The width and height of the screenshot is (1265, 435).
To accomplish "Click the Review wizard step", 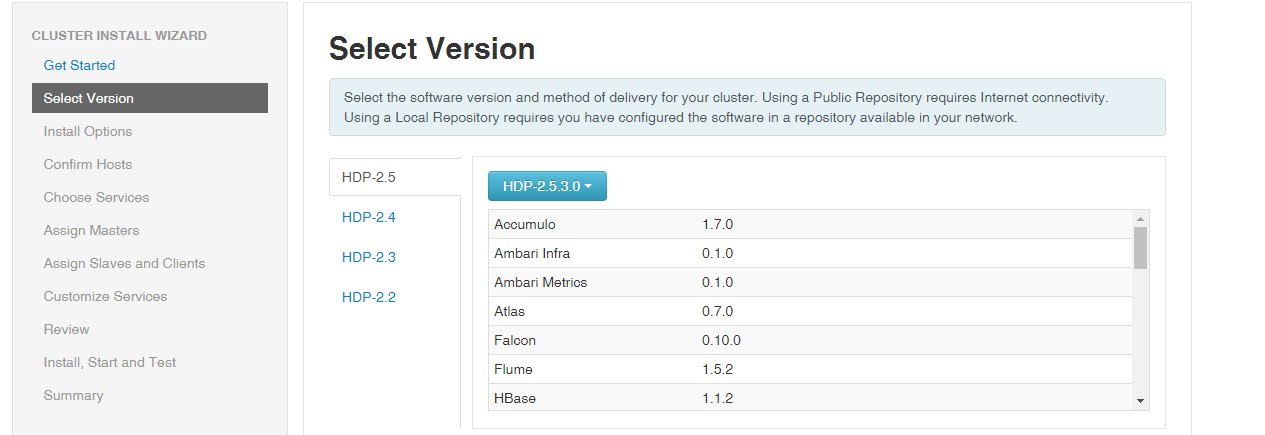I will coord(66,329).
